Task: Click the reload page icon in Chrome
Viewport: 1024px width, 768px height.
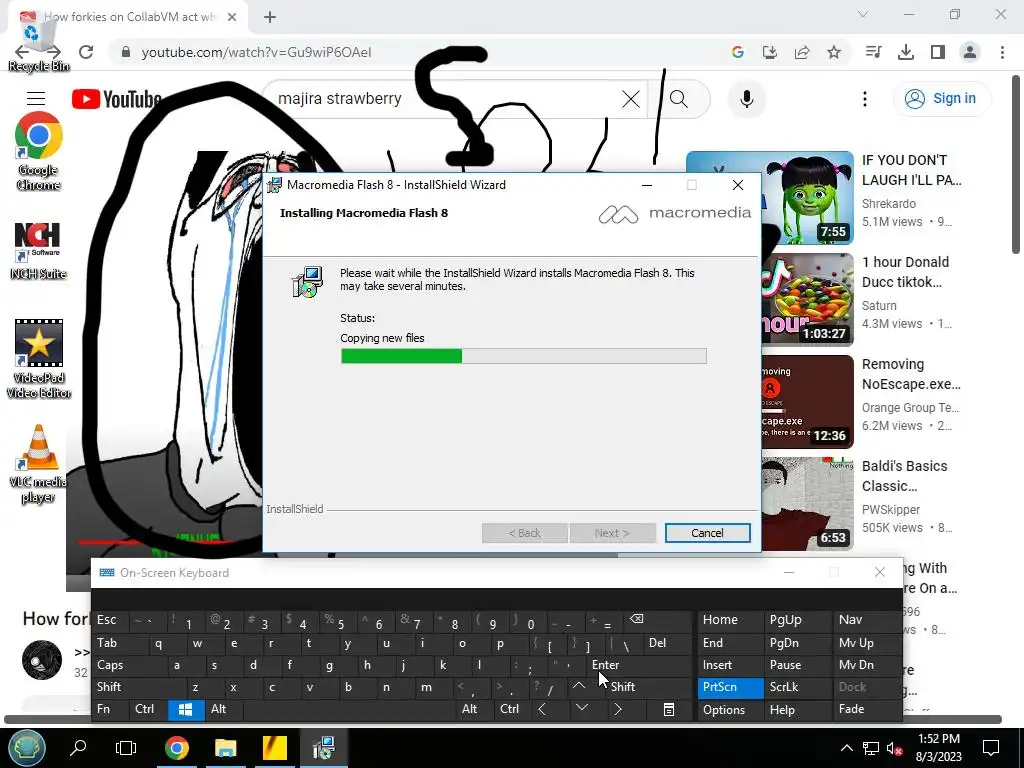Action: coord(86,52)
